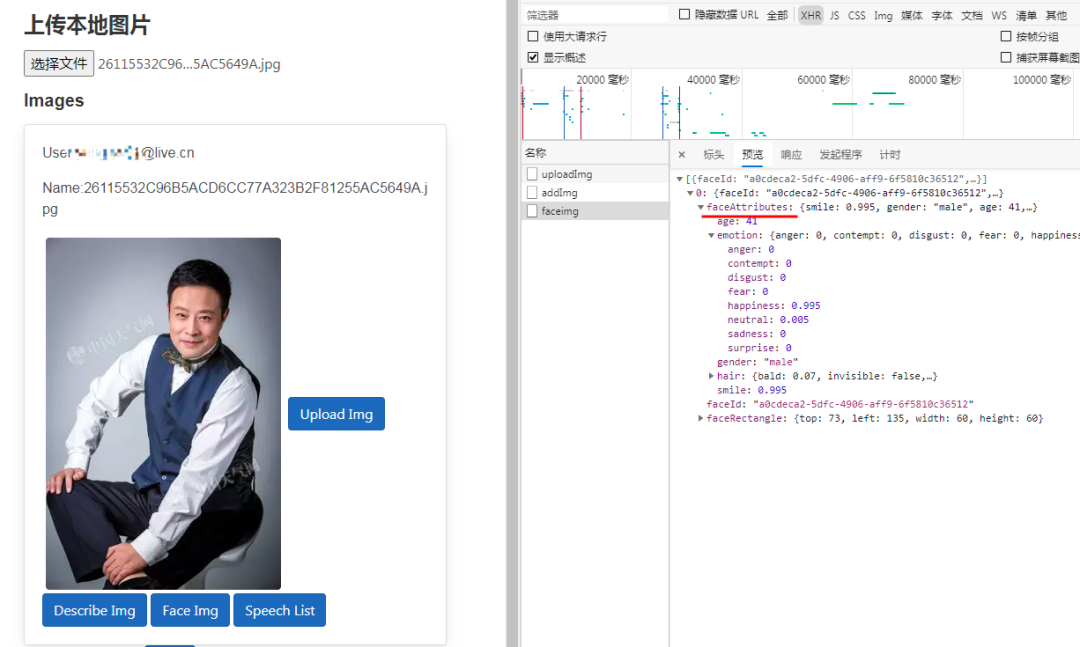Click the 名称 column header
The width and height of the screenshot is (1080, 647).
point(535,153)
